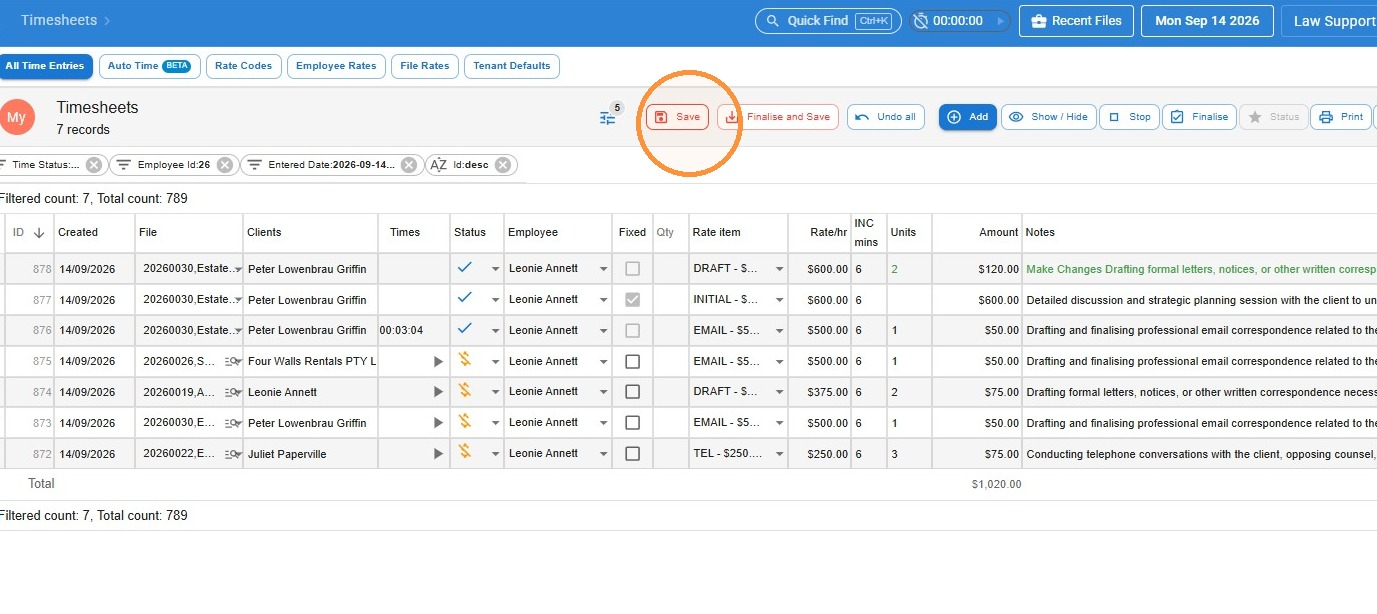The width and height of the screenshot is (1377, 614).
Task: Open the Employee Rates tab
Action: click(336, 66)
